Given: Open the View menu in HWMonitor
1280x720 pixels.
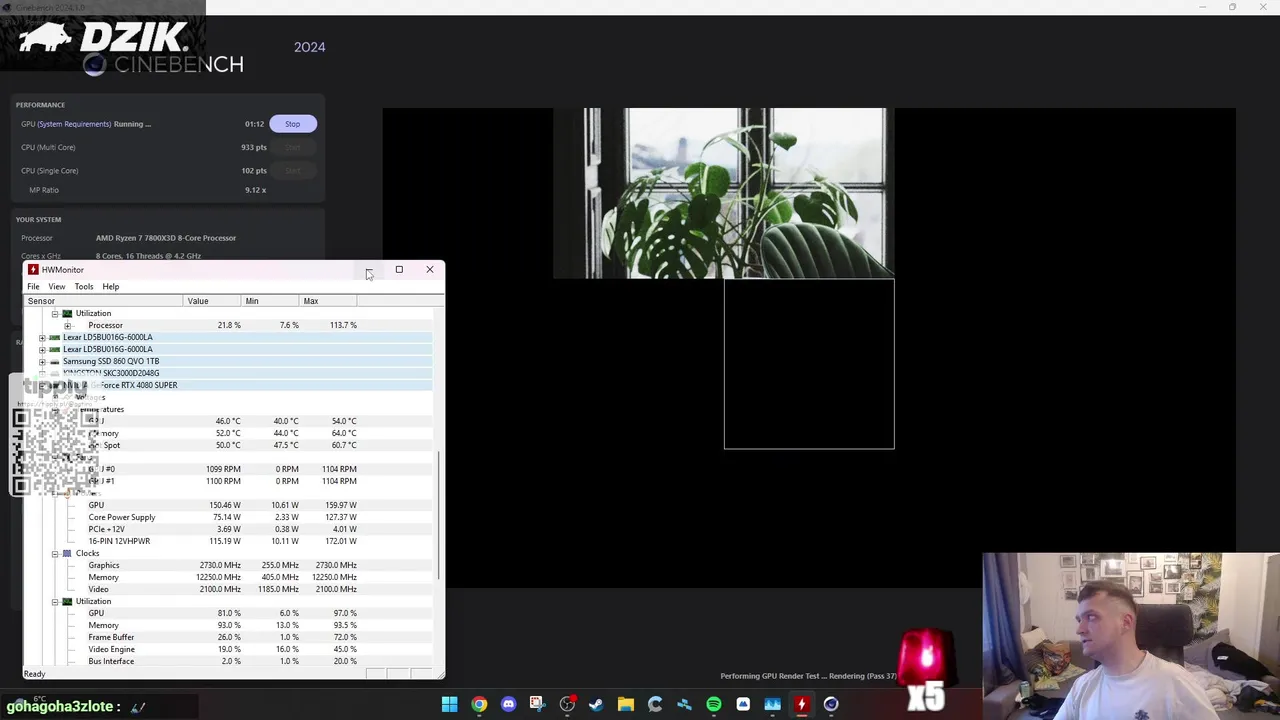Looking at the screenshot, I should [x=57, y=287].
